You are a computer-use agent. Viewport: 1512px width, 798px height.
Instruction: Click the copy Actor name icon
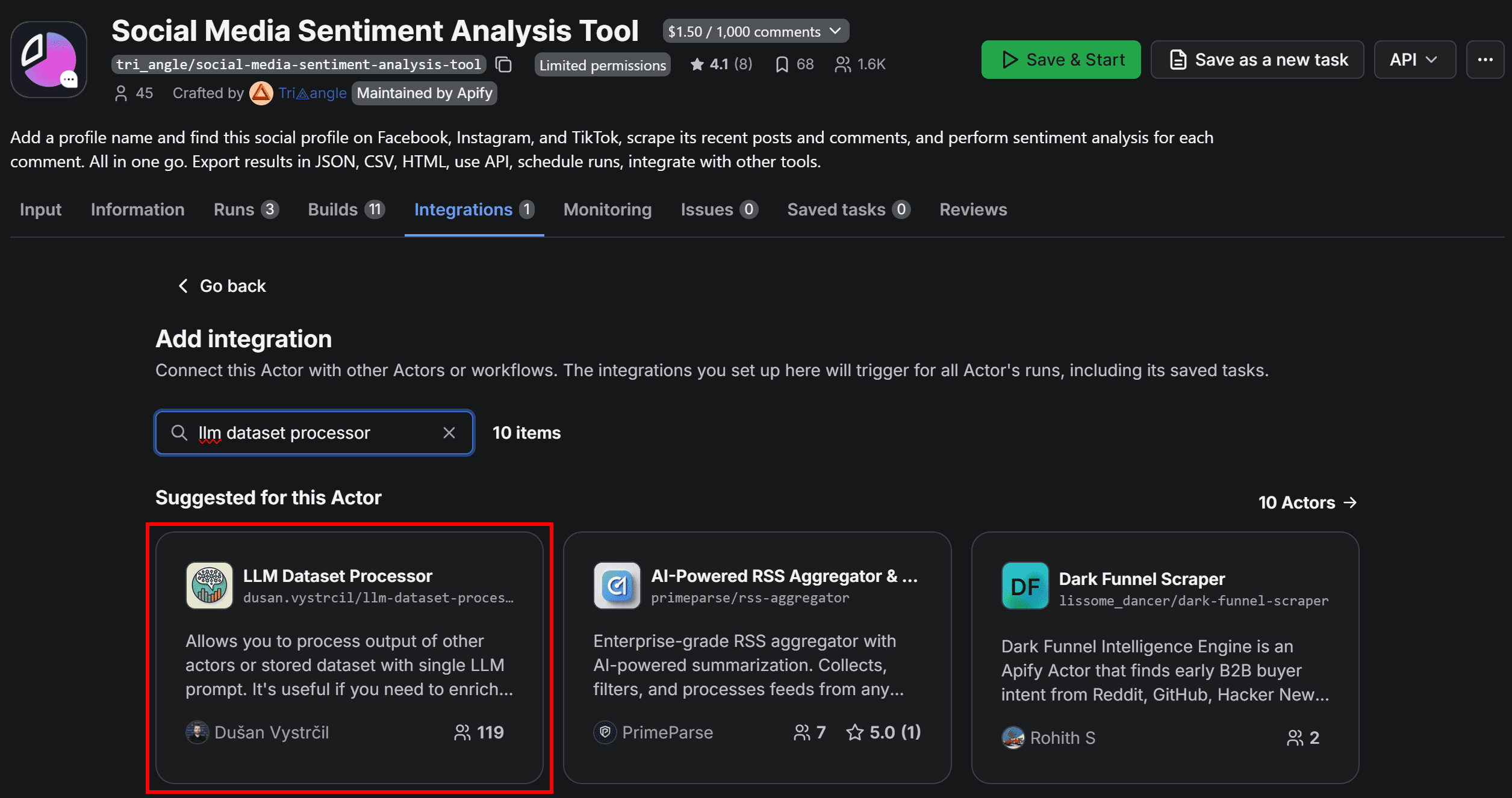504,64
